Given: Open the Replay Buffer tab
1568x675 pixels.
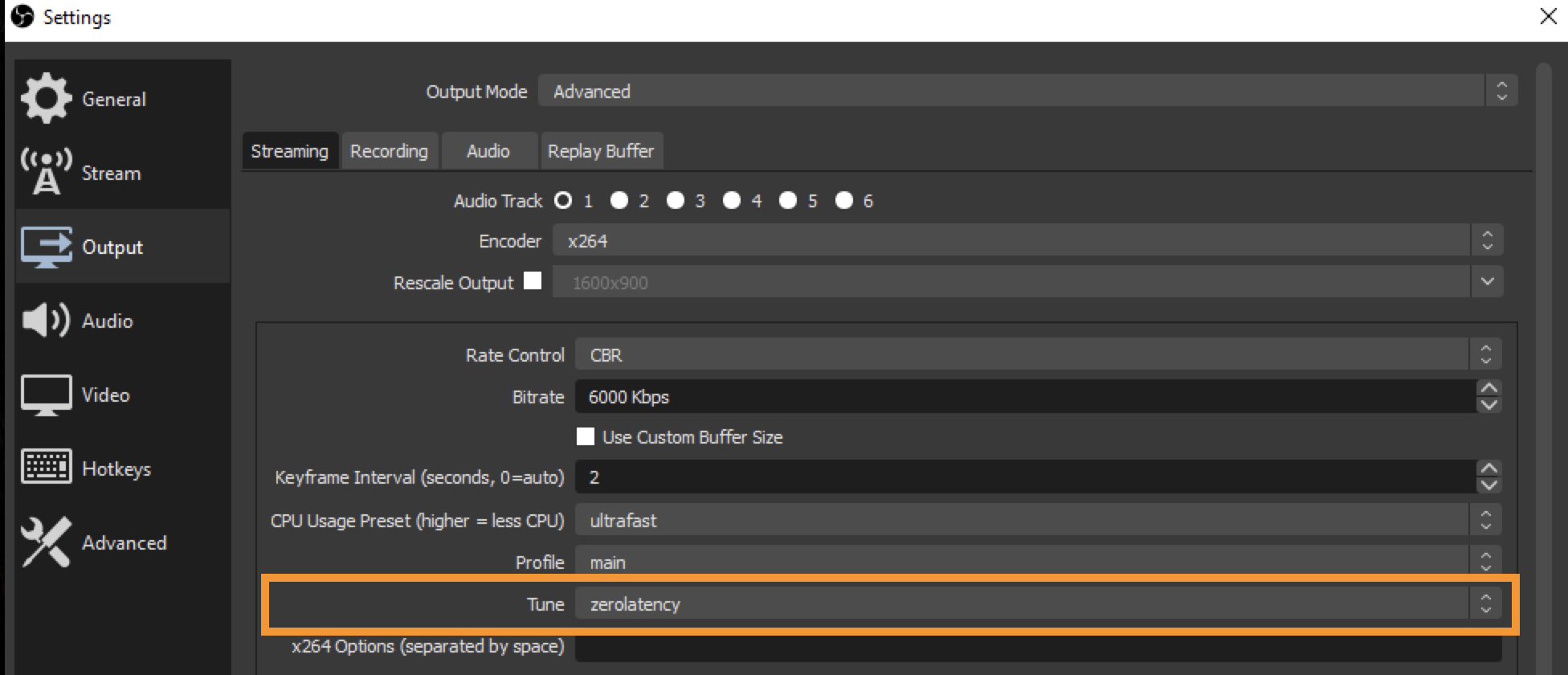Looking at the screenshot, I should coord(600,151).
